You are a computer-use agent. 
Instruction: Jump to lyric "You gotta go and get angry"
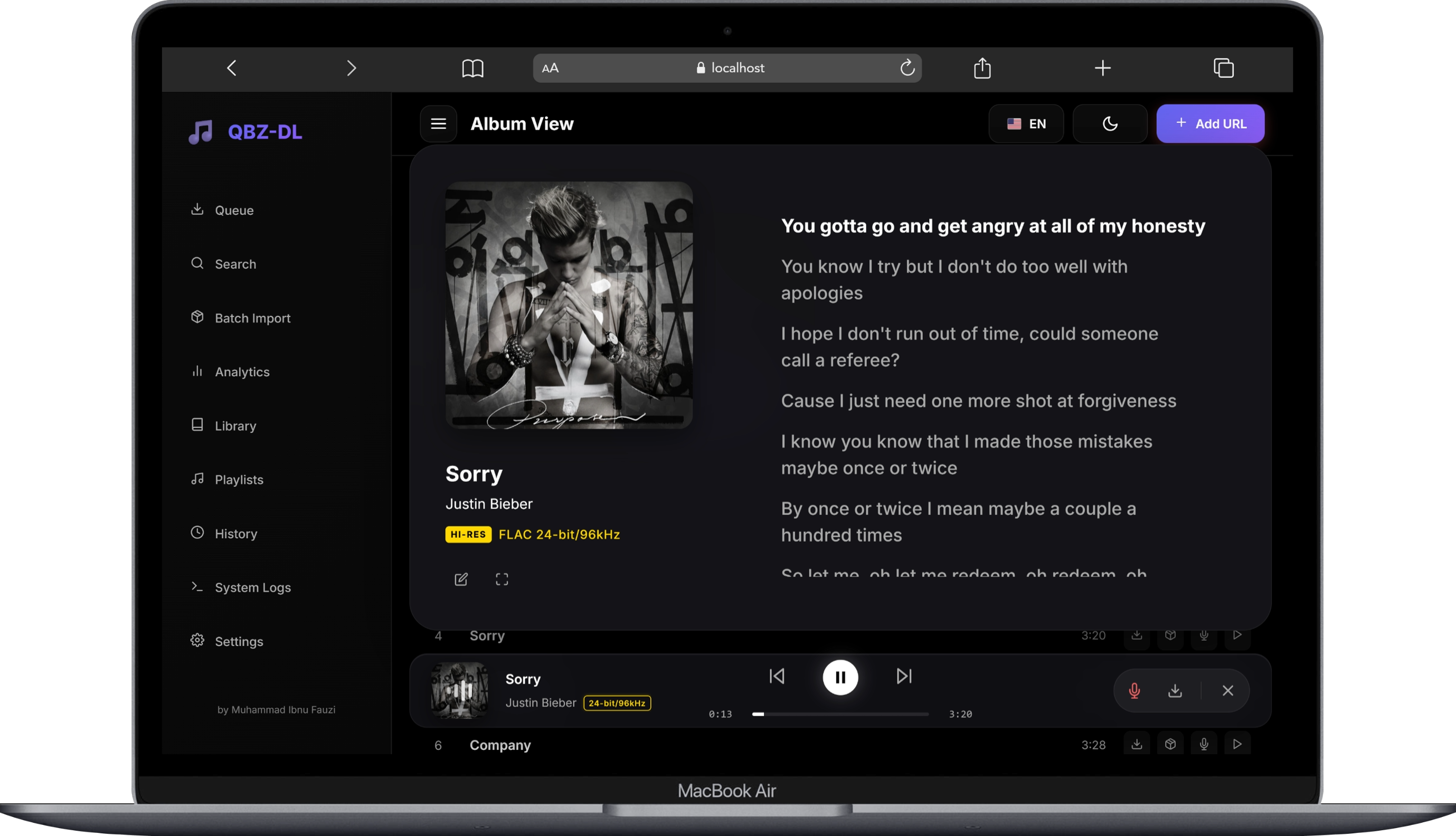993,226
